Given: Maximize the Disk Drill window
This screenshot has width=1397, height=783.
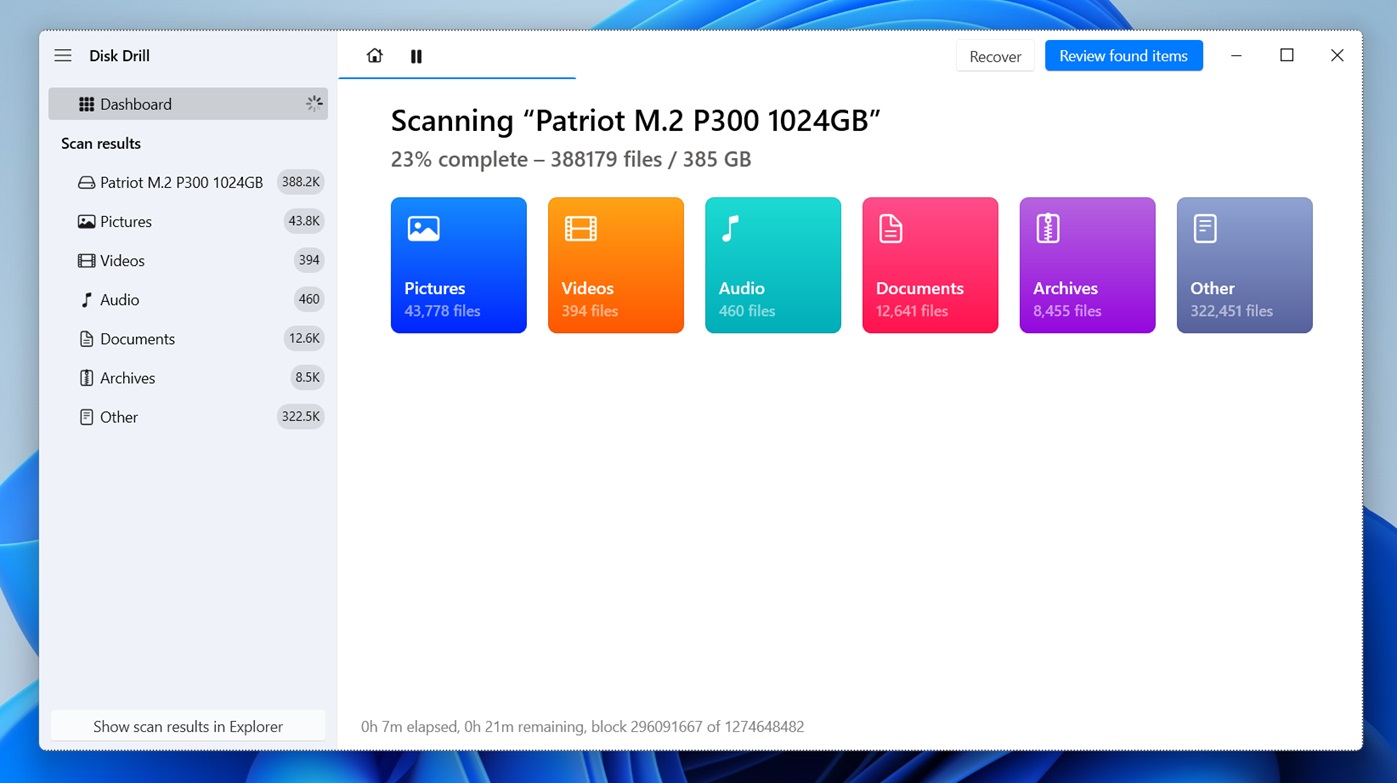Looking at the screenshot, I should pos(1287,56).
